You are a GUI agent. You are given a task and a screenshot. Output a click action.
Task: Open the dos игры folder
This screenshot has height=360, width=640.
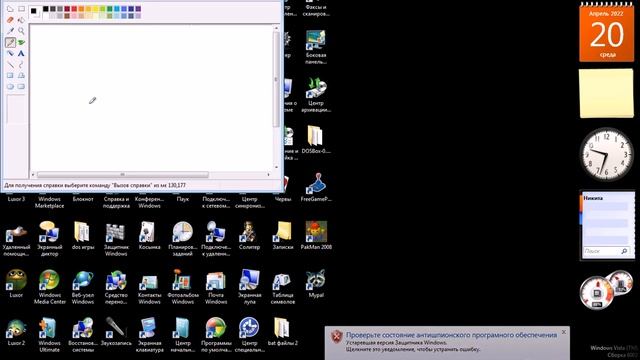83,236
